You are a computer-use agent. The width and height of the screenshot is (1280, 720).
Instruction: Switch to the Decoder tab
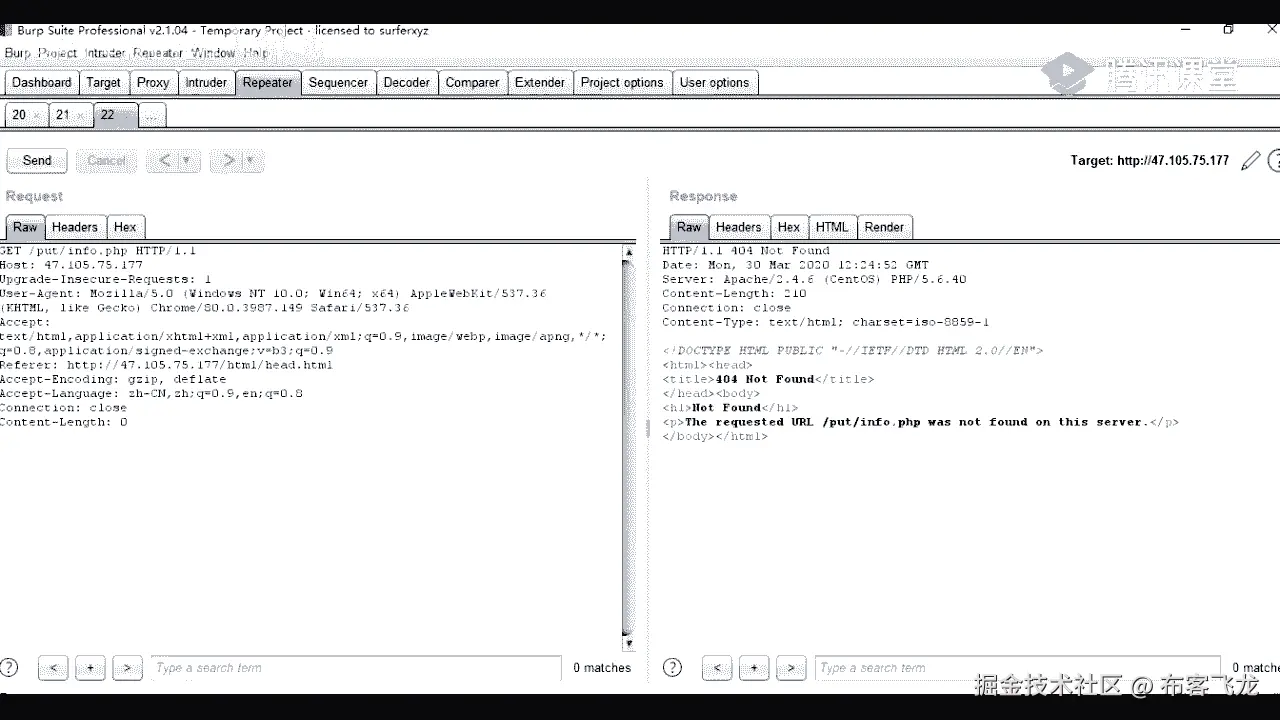[407, 83]
